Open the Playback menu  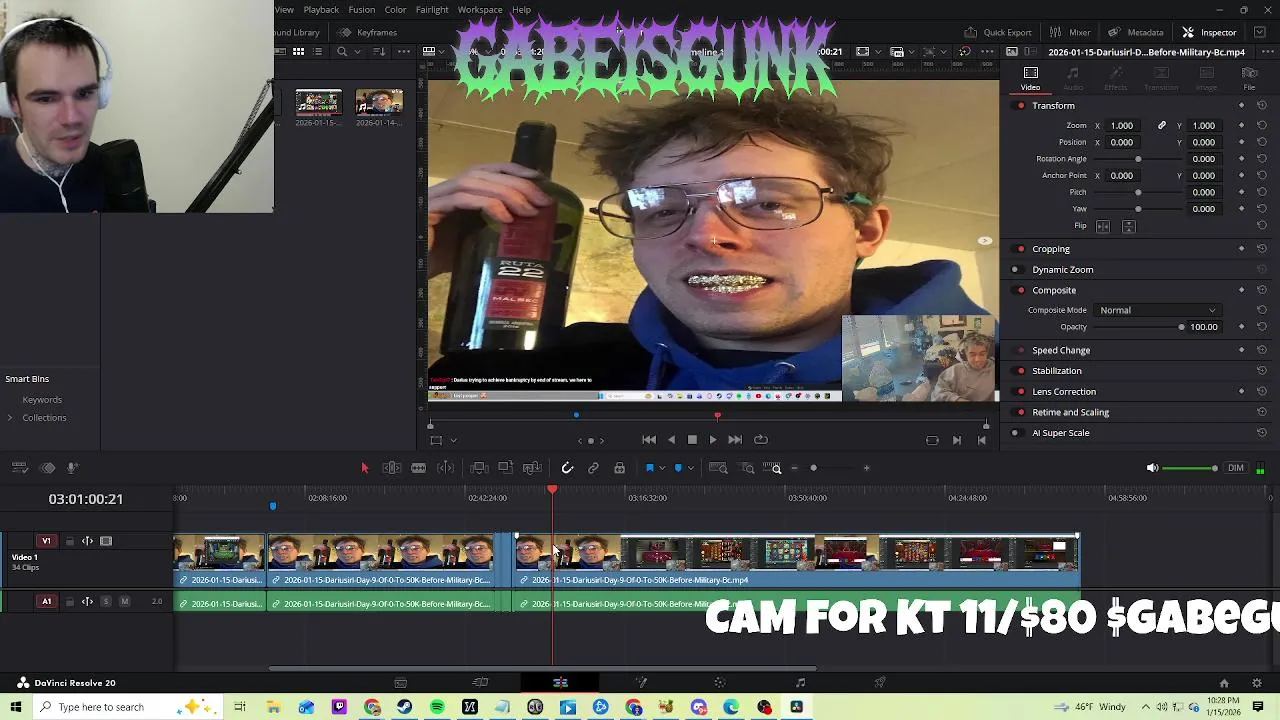(321, 10)
